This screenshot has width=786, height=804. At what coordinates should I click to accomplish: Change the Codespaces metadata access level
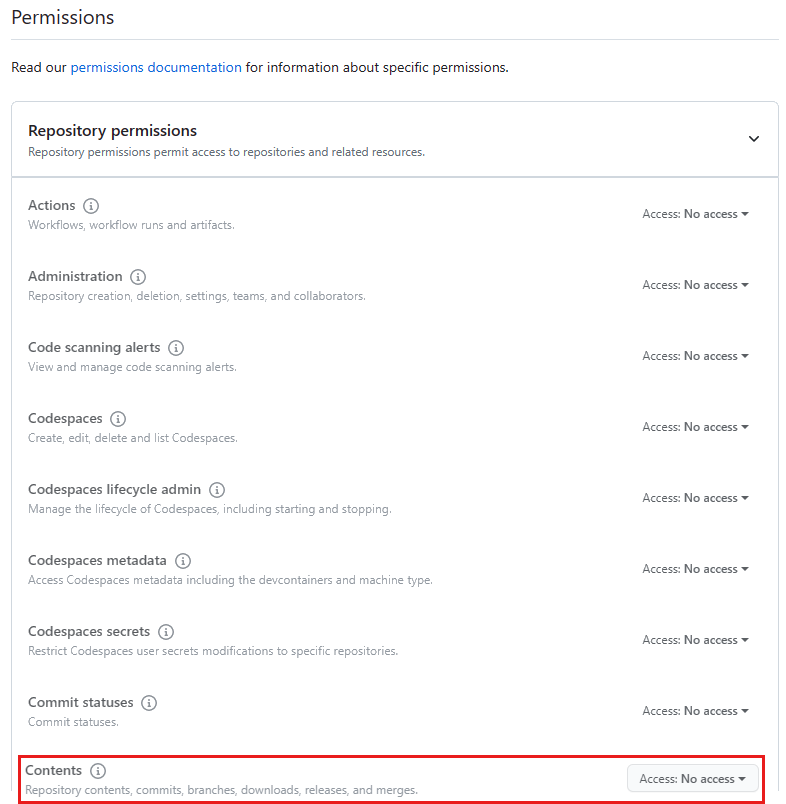695,568
